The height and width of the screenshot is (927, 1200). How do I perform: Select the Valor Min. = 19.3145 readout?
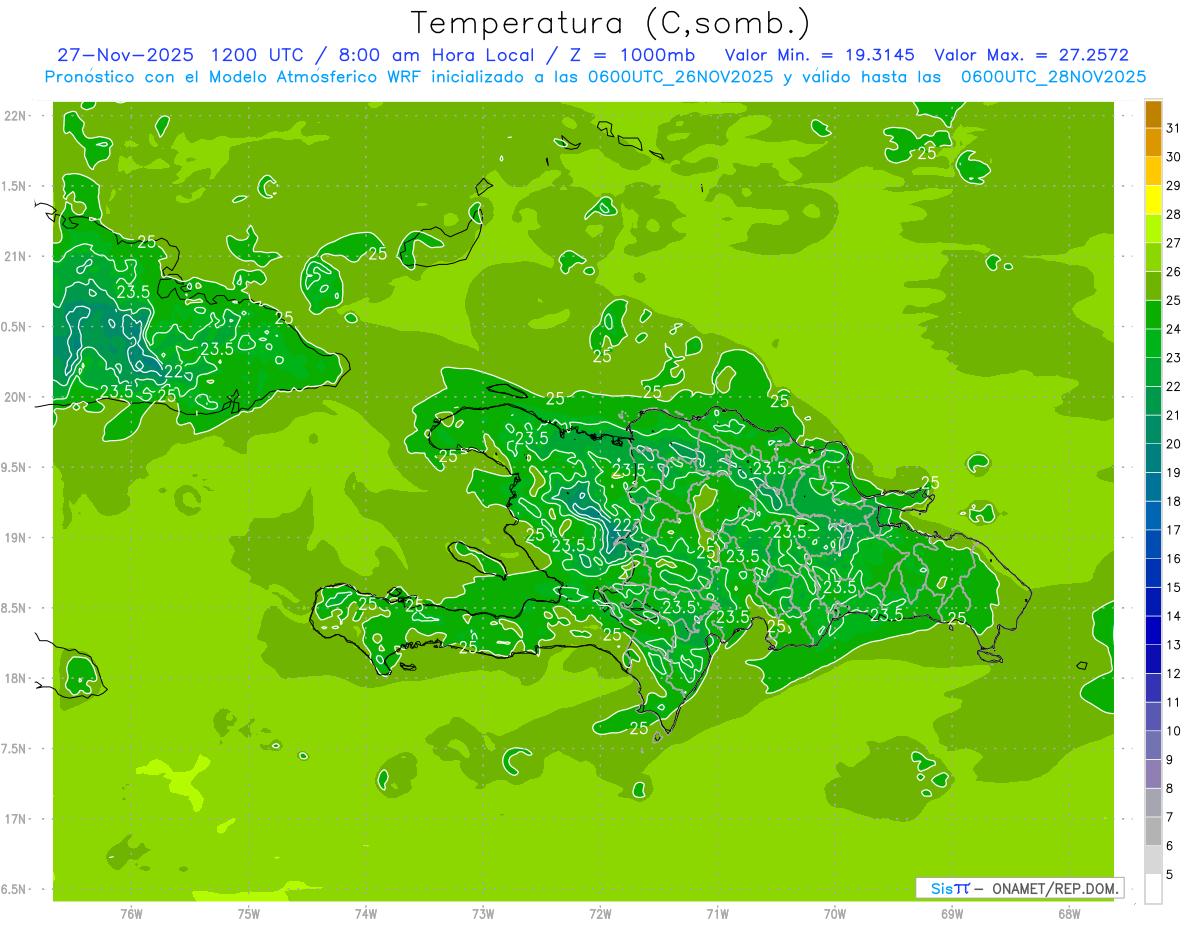click(x=822, y=55)
